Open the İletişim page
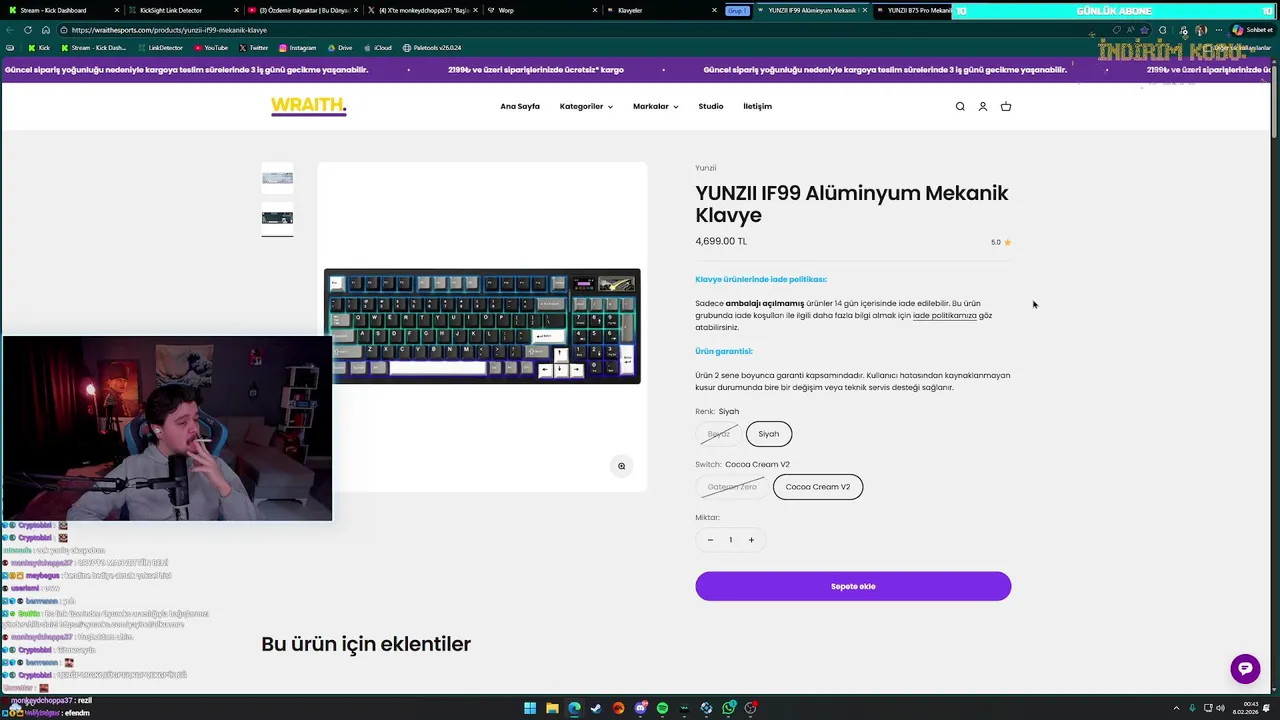The height and width of the screenshot is (720, 1280). (757, 107)
